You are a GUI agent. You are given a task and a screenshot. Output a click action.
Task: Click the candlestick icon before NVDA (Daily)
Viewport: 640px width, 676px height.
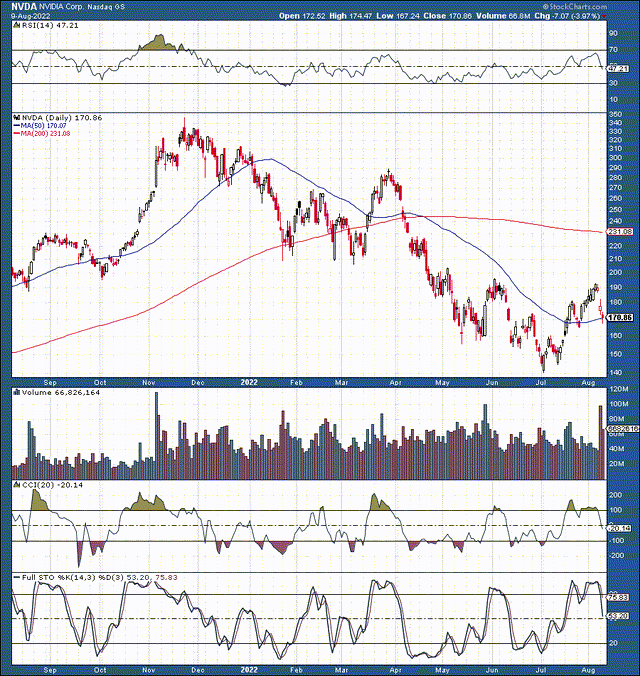point(17,117)
